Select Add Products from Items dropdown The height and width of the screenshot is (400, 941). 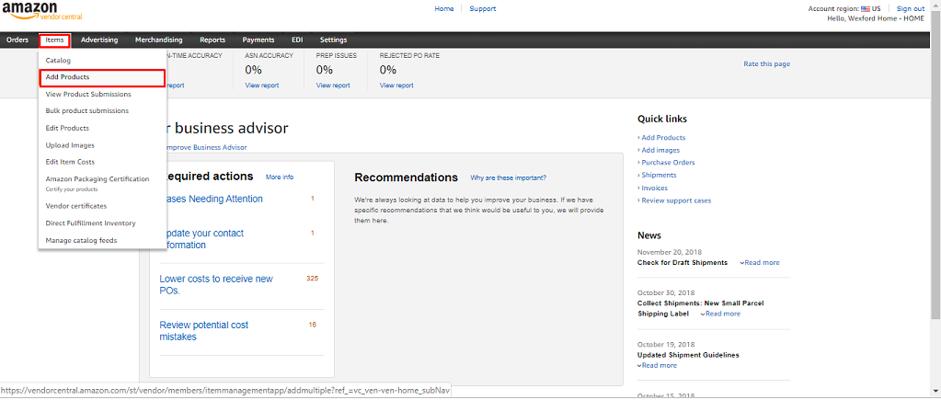67,77
